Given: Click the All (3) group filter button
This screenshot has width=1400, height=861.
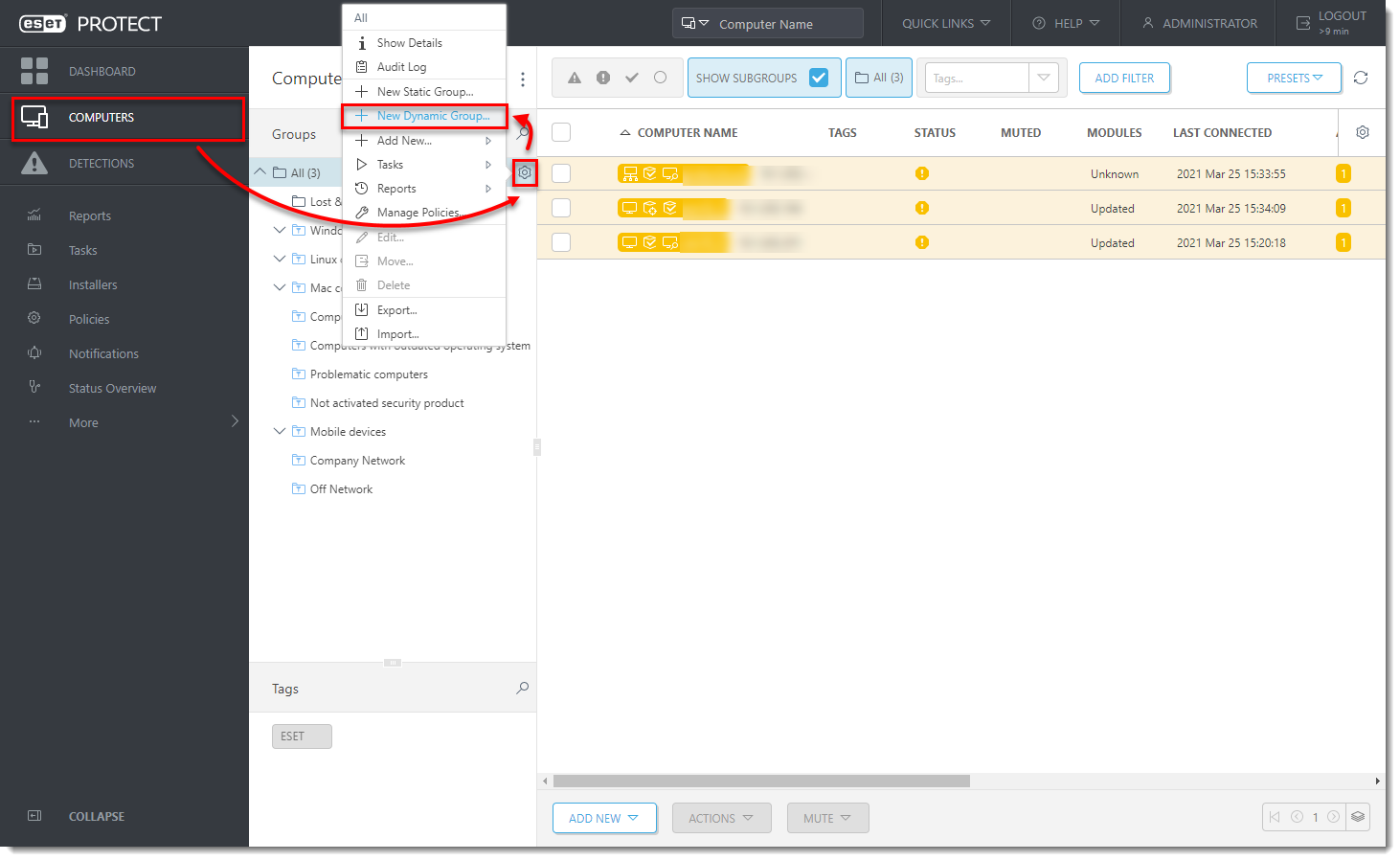Looking at the screenshot, I should [x=879, y=78].
